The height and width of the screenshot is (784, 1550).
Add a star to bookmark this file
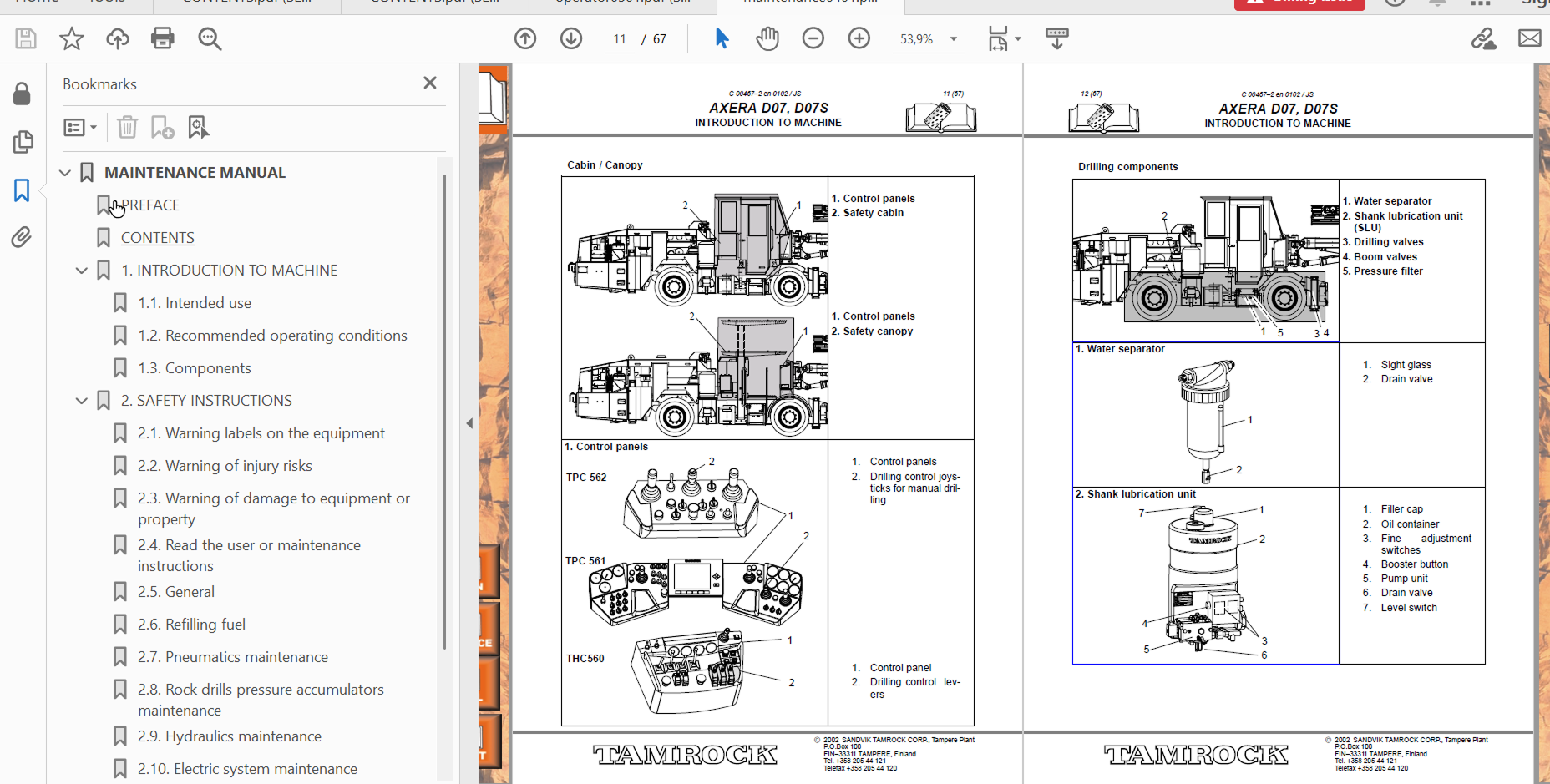point(72,38)
